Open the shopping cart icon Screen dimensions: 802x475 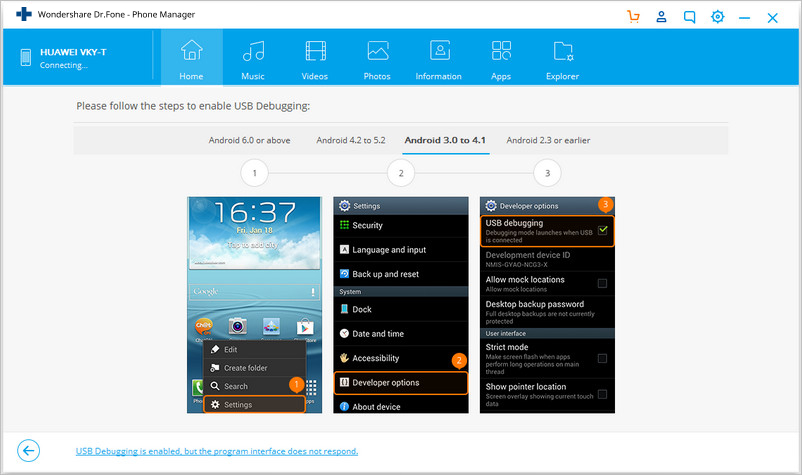tap(633, 17)
